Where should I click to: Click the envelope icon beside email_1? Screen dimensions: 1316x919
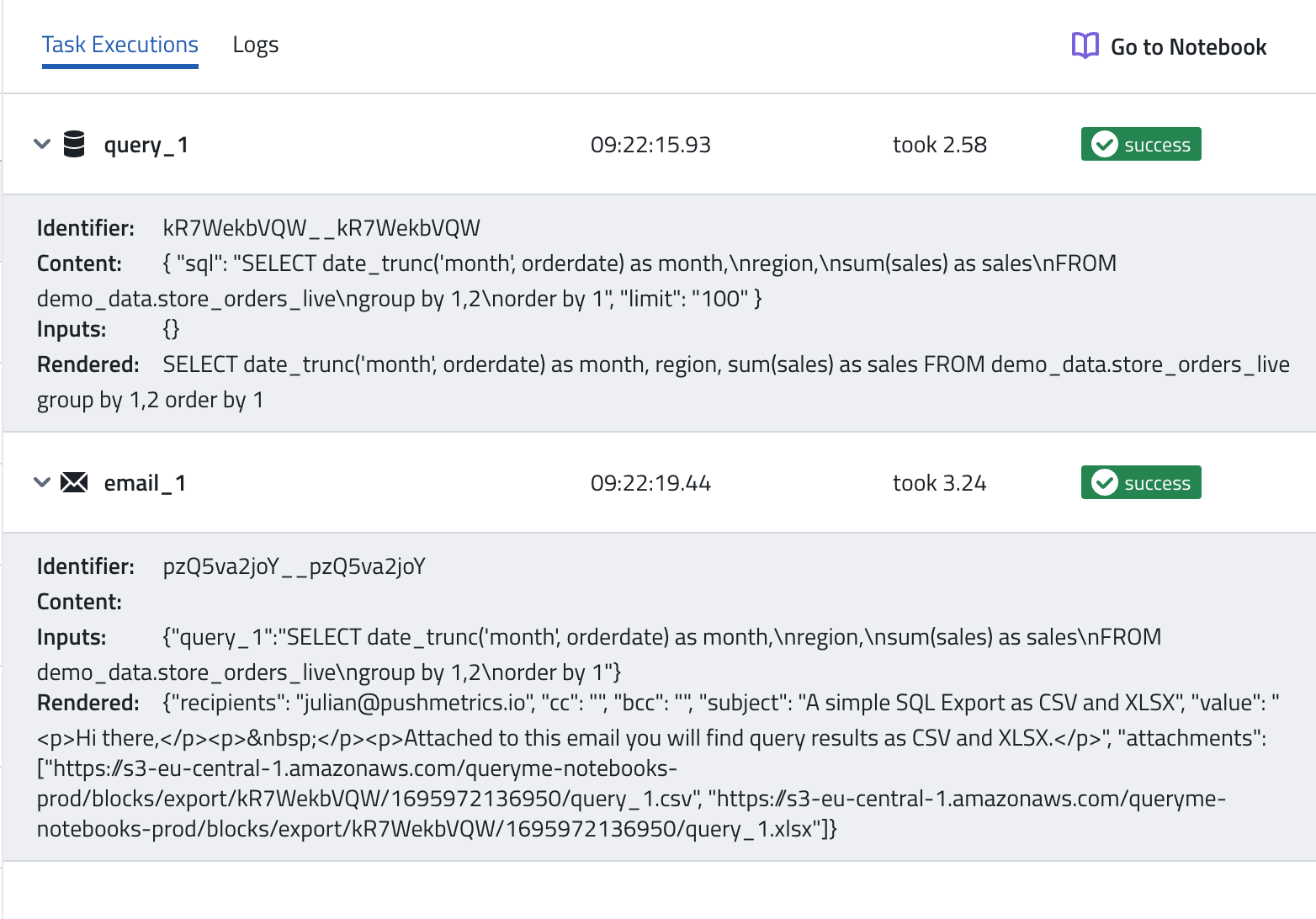click(74, 483)
